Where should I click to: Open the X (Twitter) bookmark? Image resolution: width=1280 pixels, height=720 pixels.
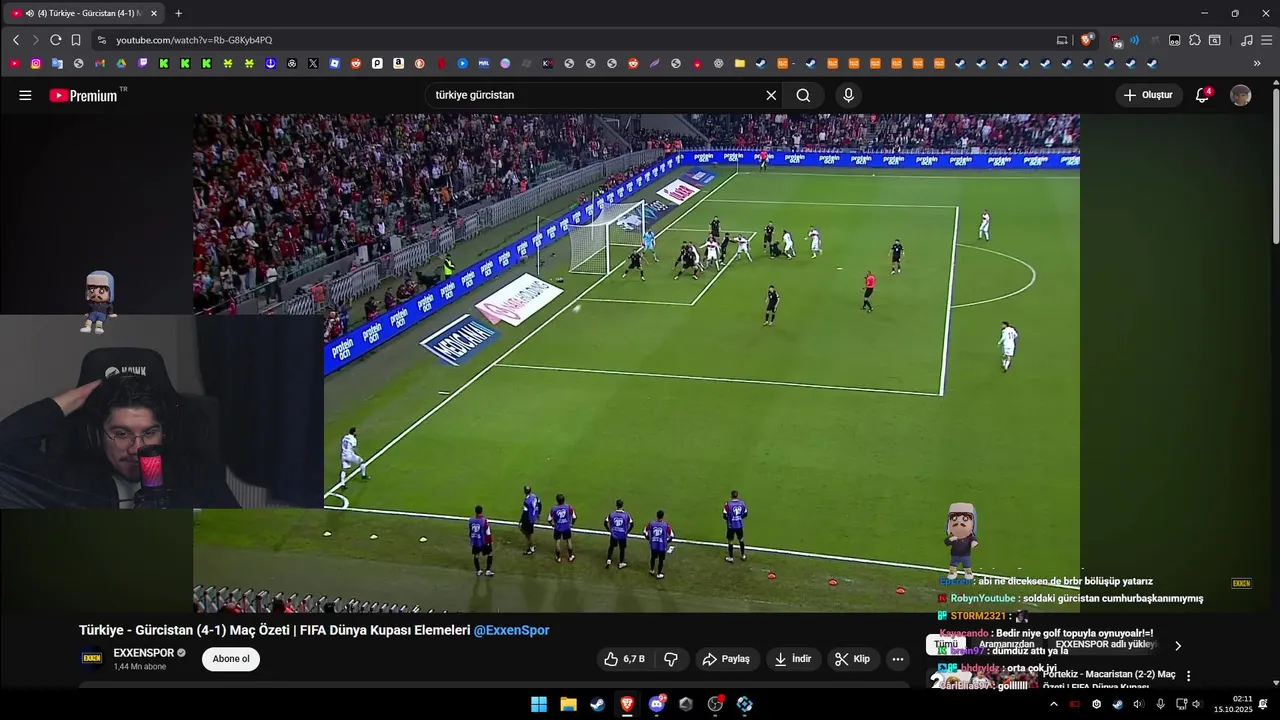point(313,63)
